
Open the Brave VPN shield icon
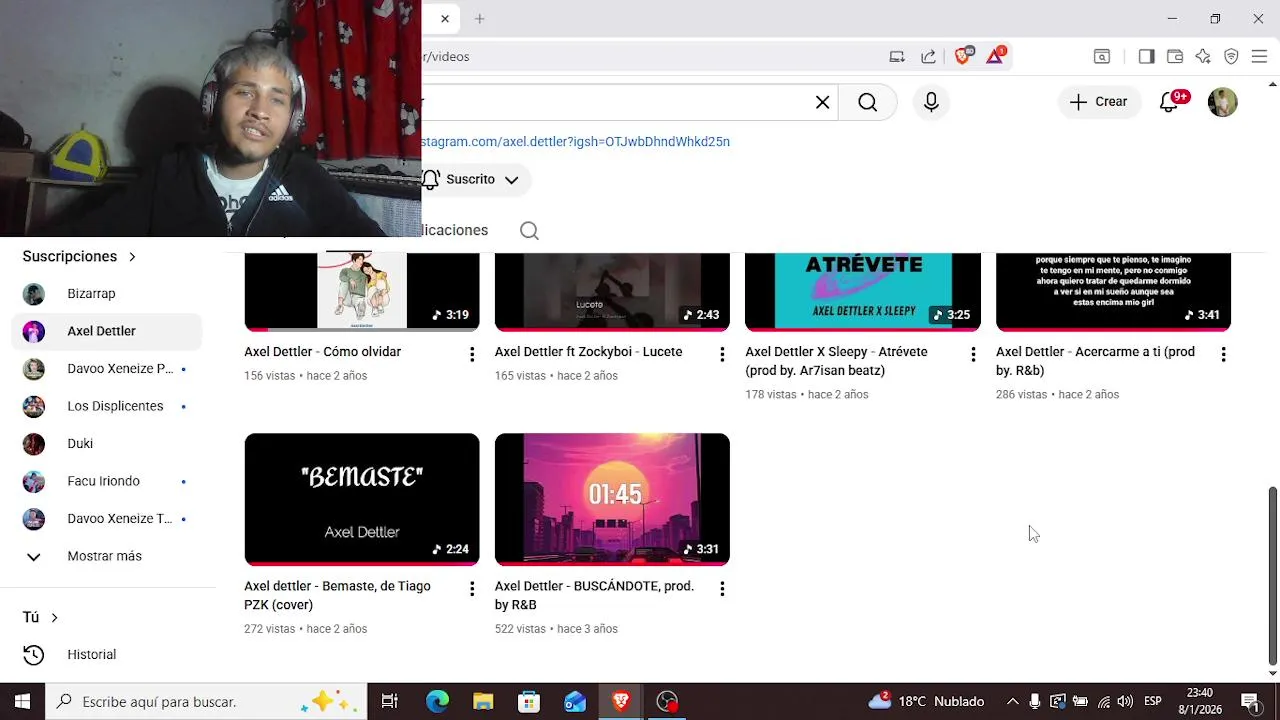coord(1231,57)
